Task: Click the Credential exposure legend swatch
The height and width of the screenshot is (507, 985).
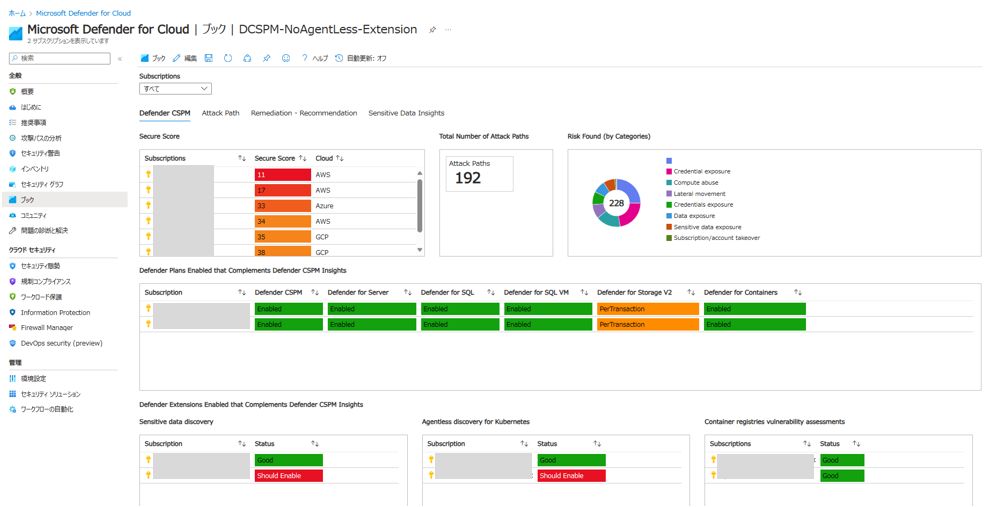Action: point(668,172)
